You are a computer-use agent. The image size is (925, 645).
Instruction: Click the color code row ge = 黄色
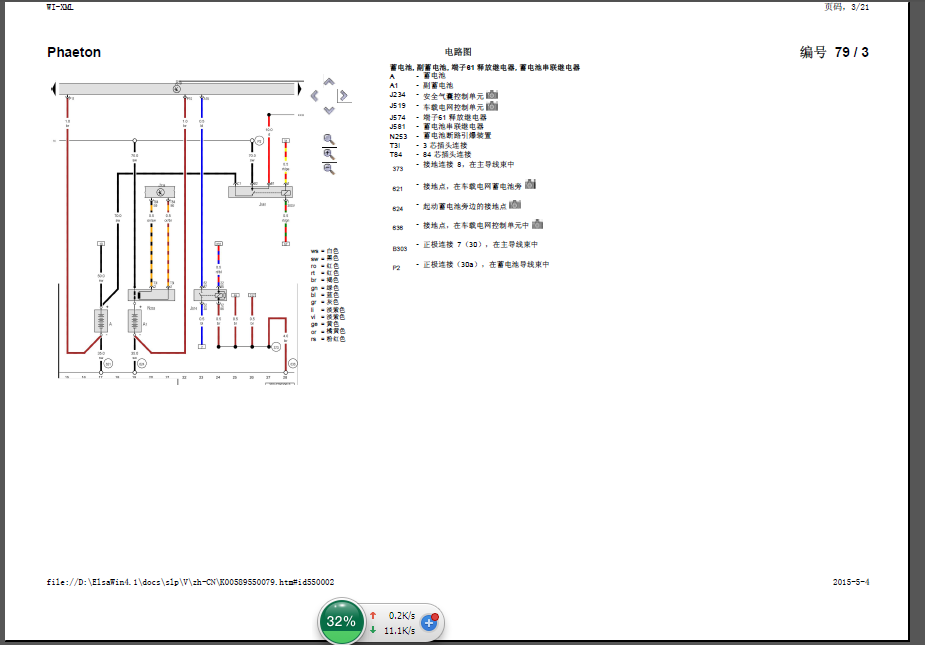pyautogui.click(x=324, y=324)
